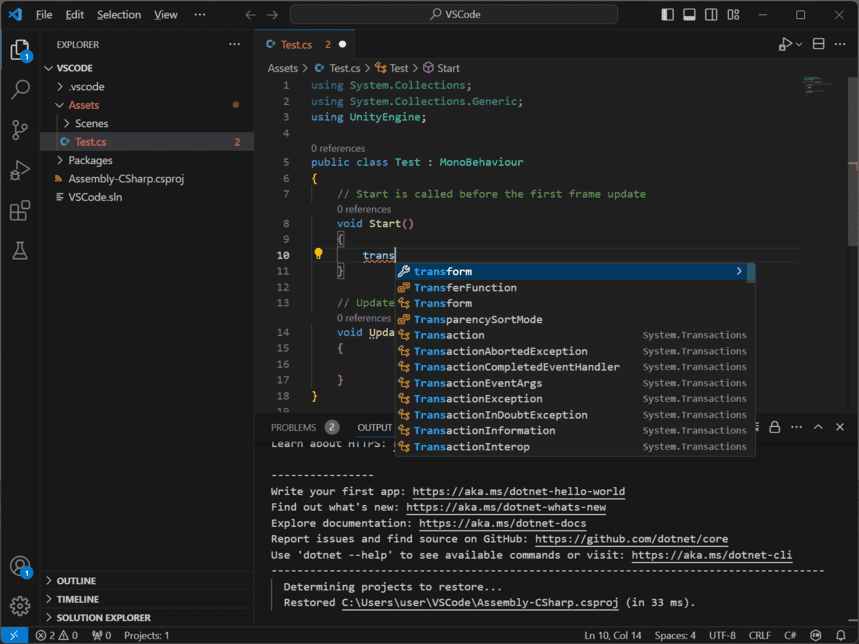This screenshot has width=859, height=644.
Task: Maximize the panel with the chevron up
Action: coord(818,427)
